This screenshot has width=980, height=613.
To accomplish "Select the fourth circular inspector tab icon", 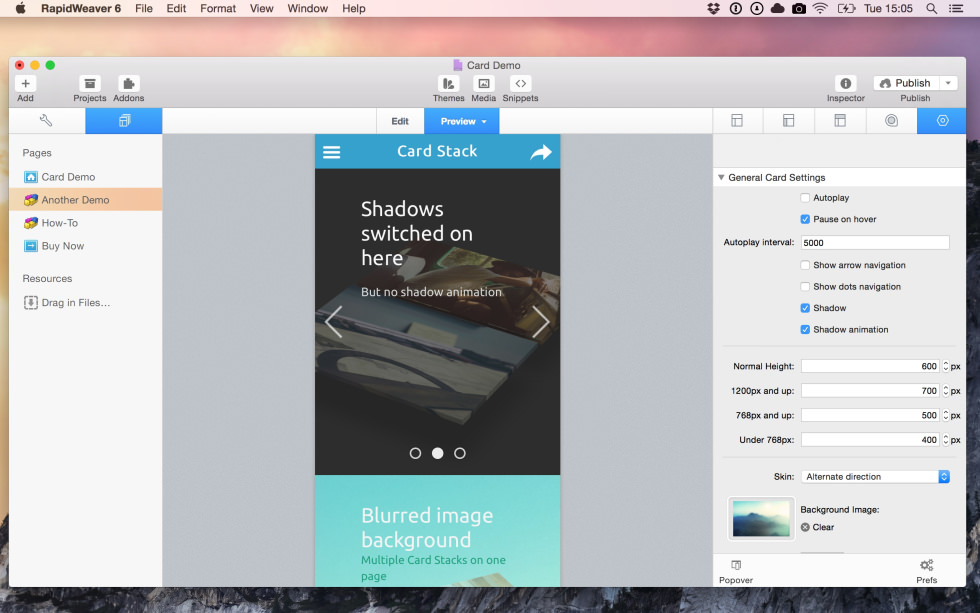I will pos(891,121).
